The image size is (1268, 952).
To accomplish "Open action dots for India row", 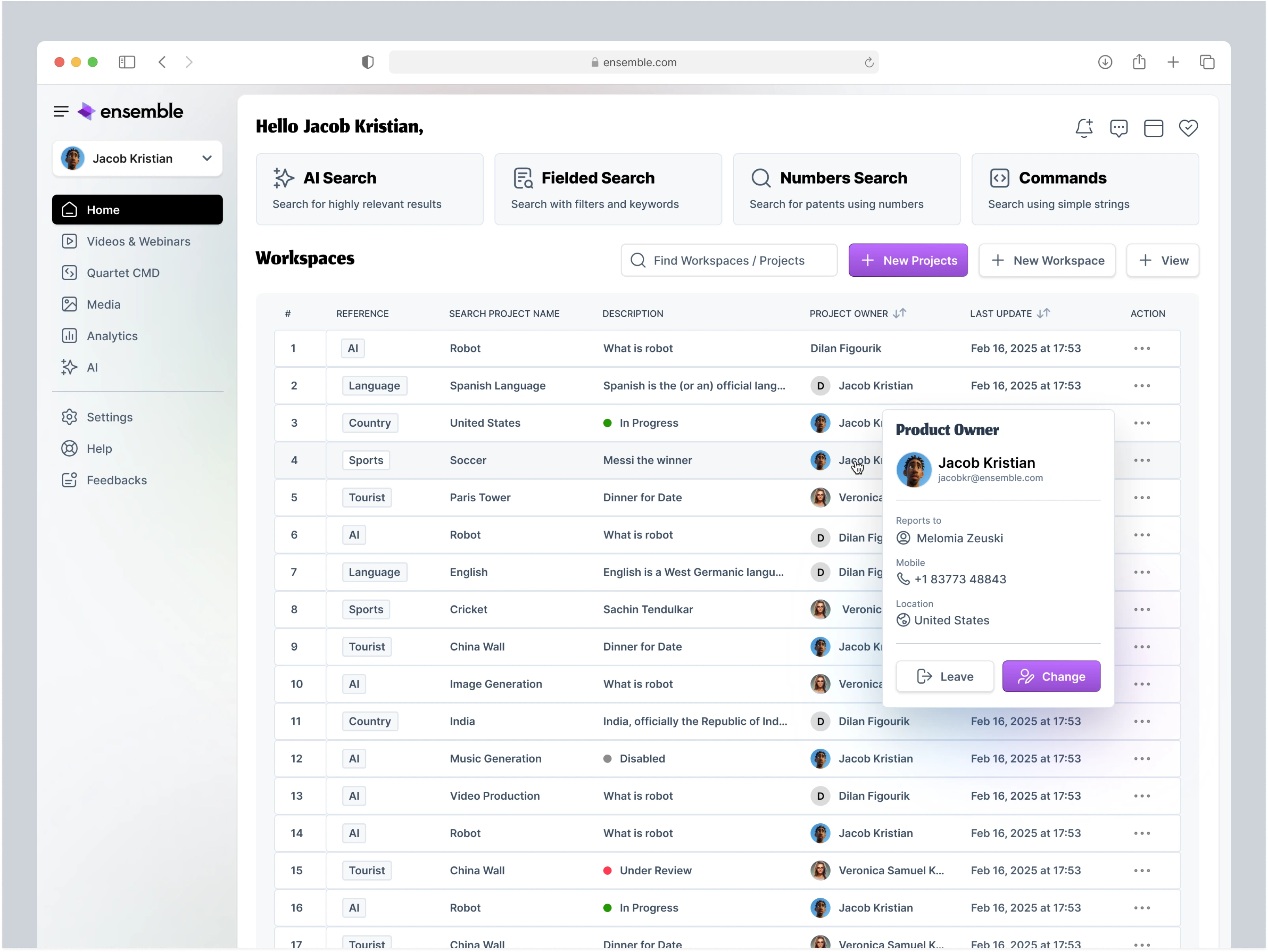I will [x=1142, y=721].
